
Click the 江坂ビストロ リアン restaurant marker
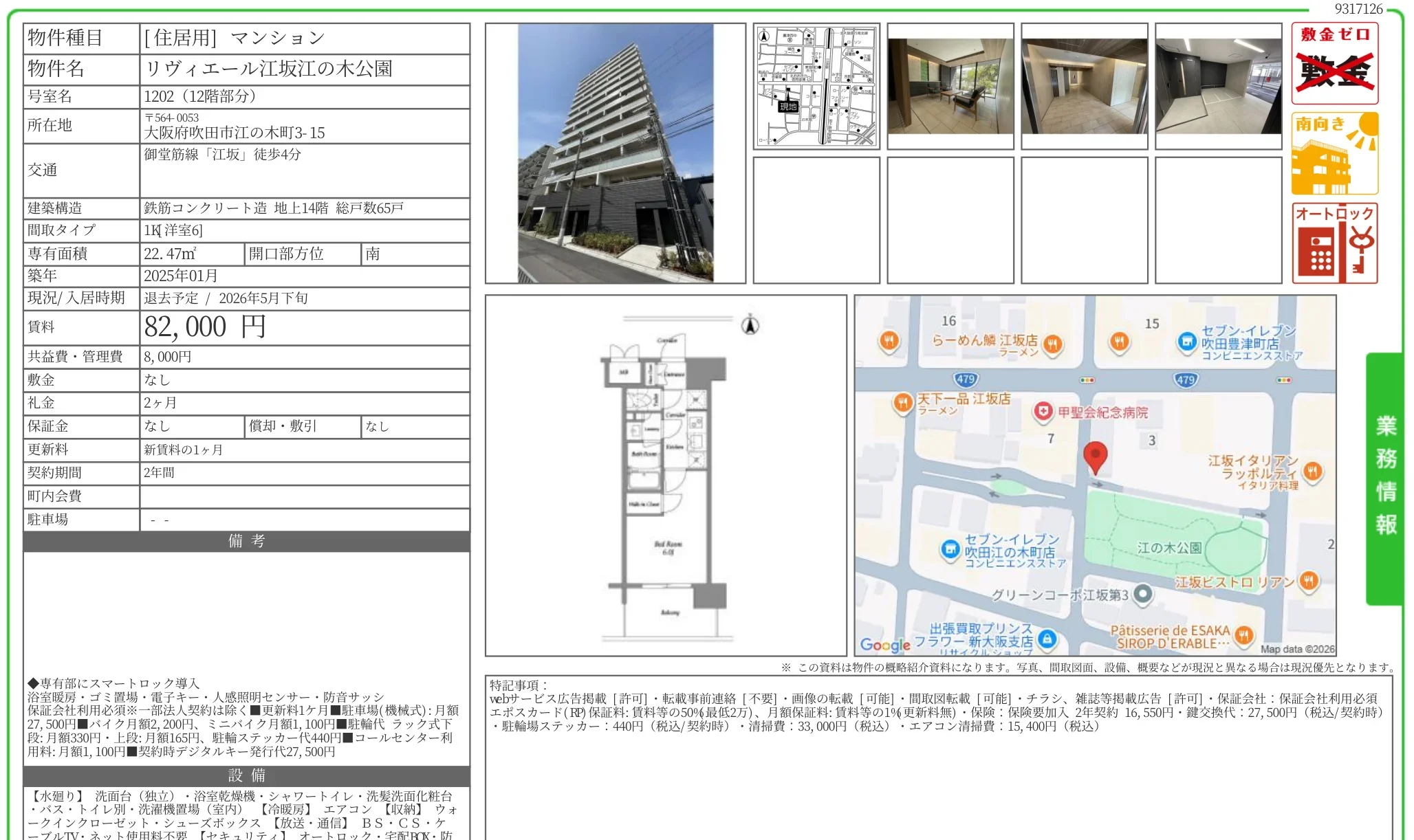[x=1309, y=582]
